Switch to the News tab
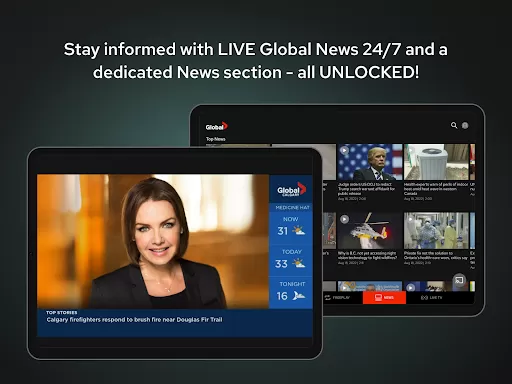 (384, 297)
